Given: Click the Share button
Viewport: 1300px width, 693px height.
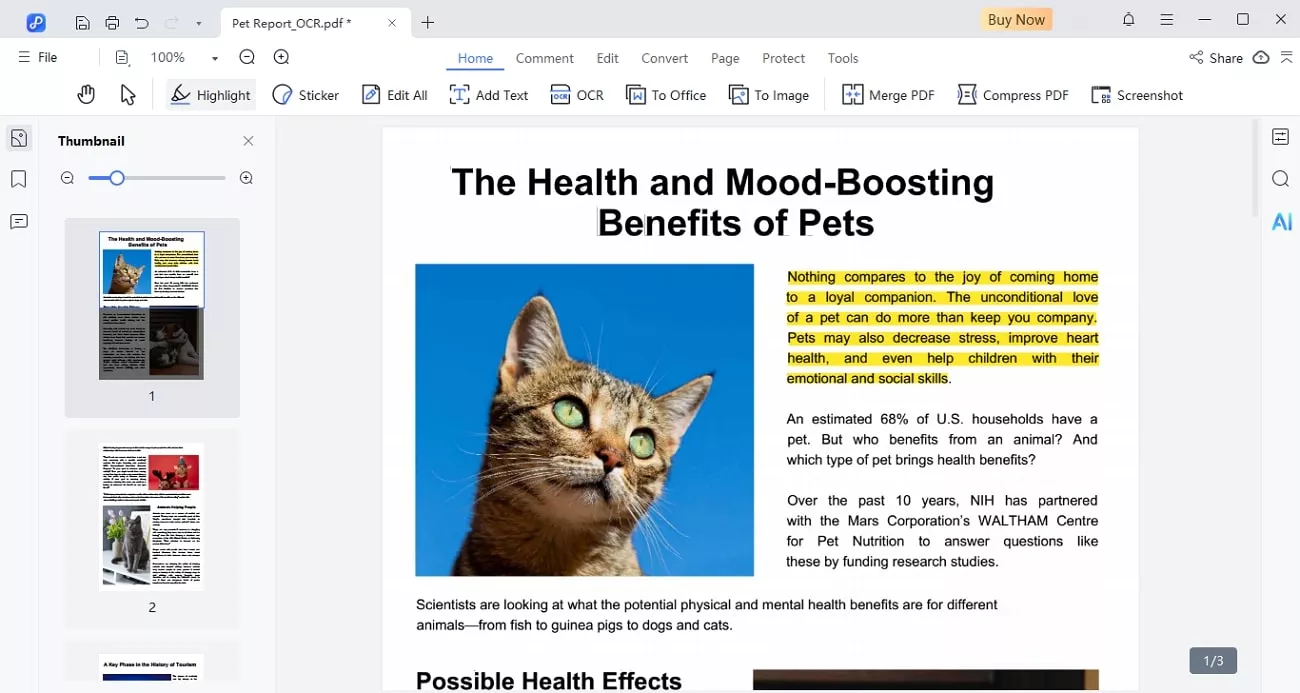Looking at the screenshot, I should coord(1215,58).
